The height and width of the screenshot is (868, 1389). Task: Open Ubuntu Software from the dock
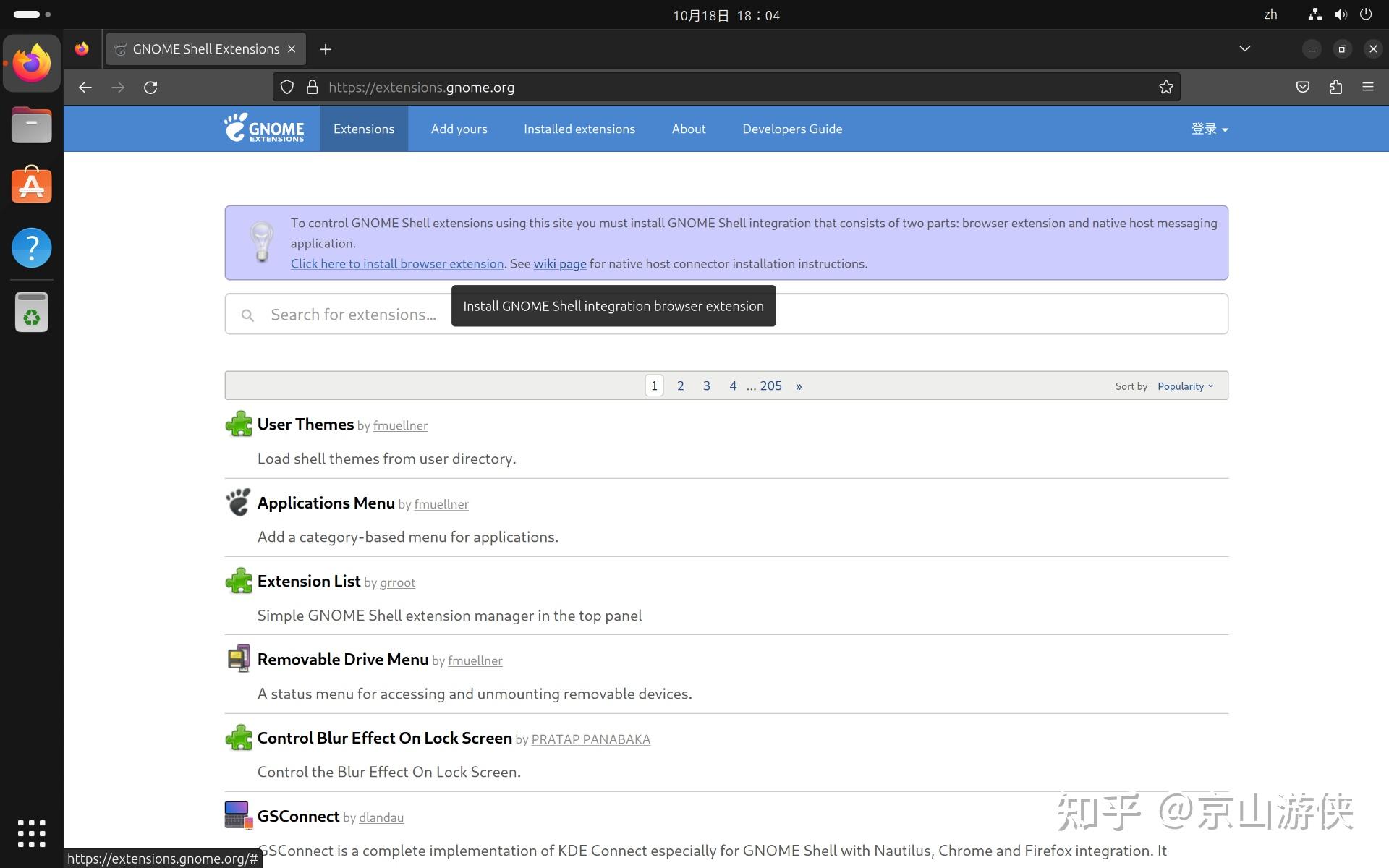tap(32, 185)
